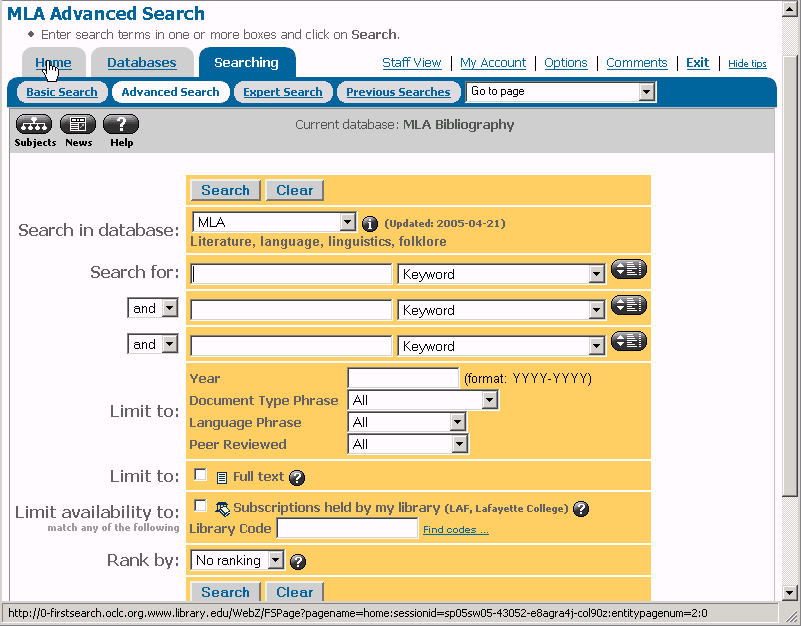Click the vertical scrollbar up arrow

pos(790,10)
